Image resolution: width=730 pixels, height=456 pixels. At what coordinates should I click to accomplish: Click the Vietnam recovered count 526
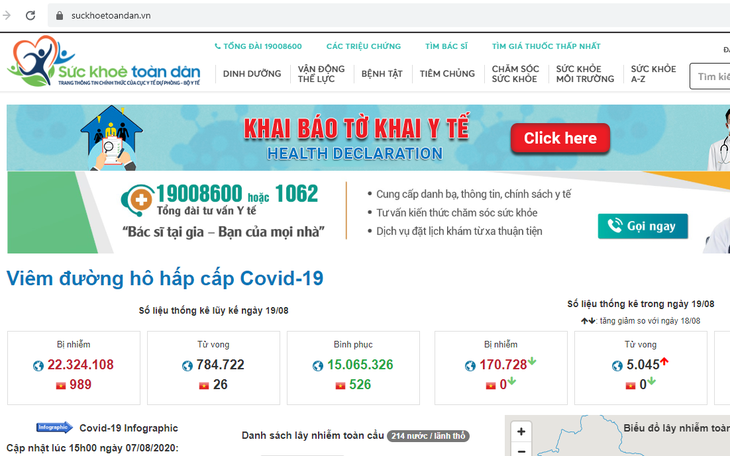(360, 385)
